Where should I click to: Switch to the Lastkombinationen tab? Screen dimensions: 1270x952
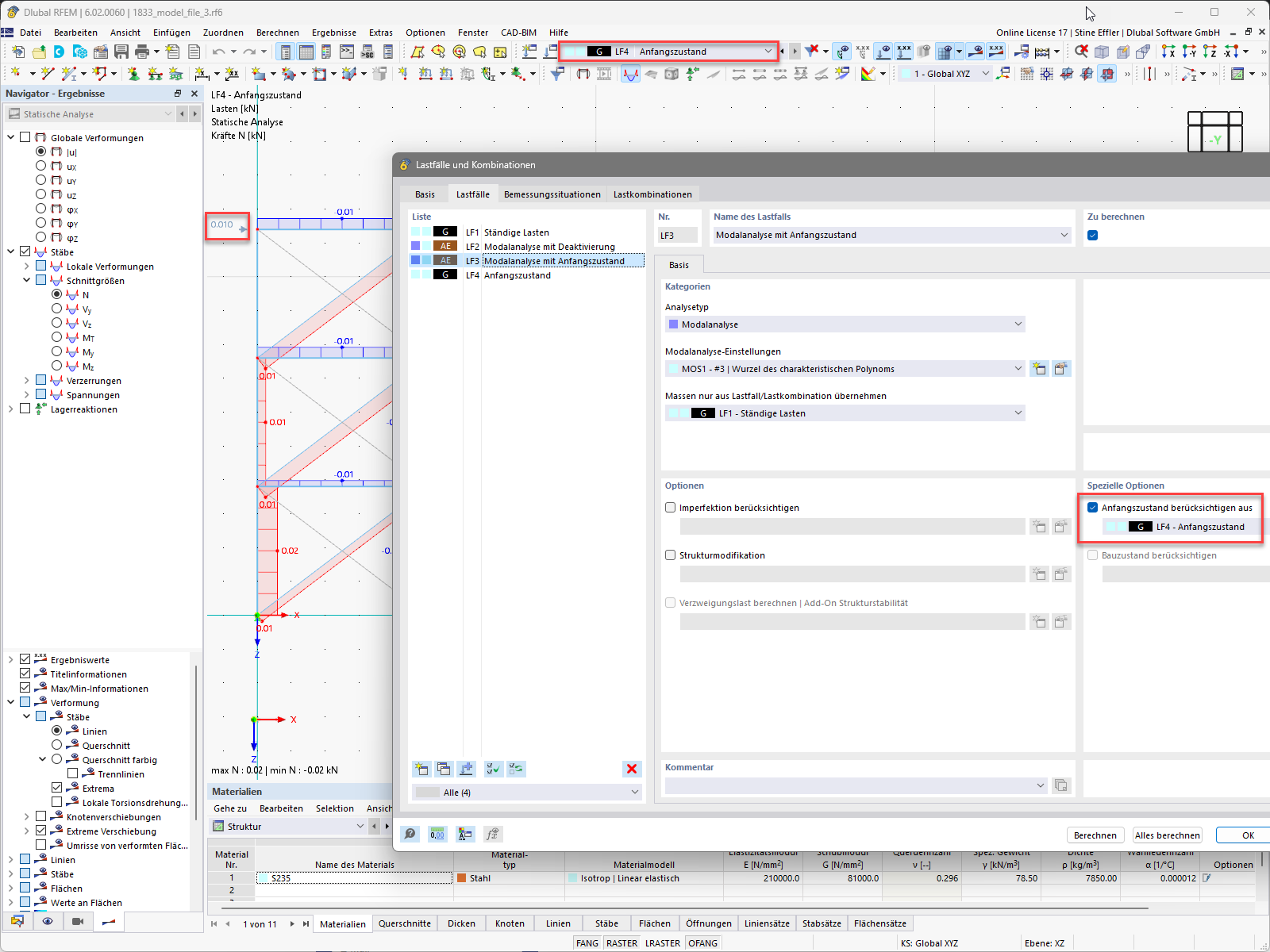(652, 194)
